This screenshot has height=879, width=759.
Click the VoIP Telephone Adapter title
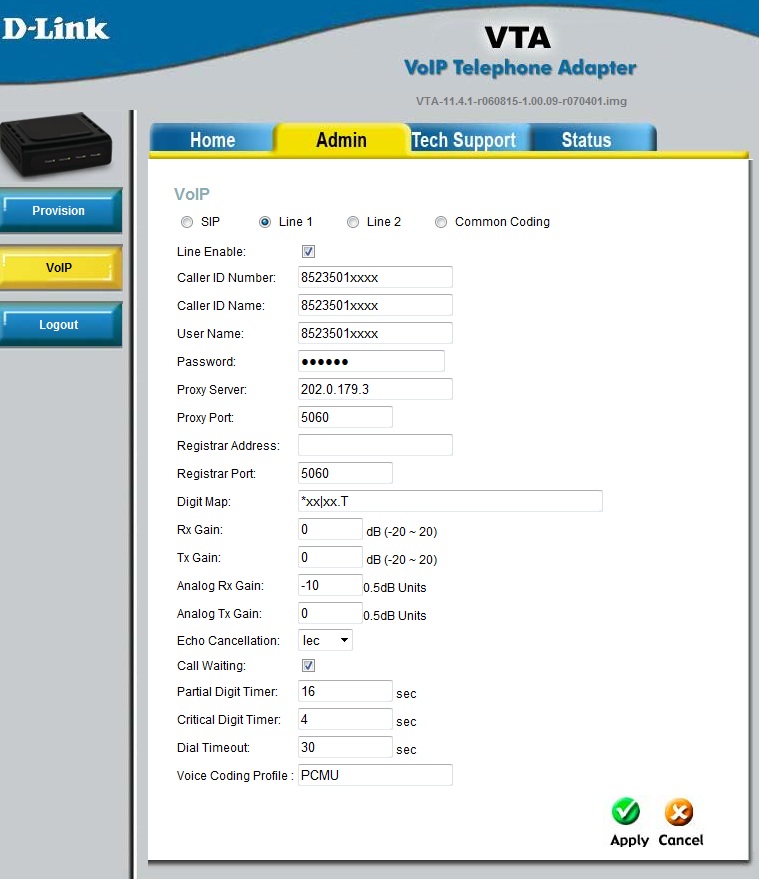(520, 68)
